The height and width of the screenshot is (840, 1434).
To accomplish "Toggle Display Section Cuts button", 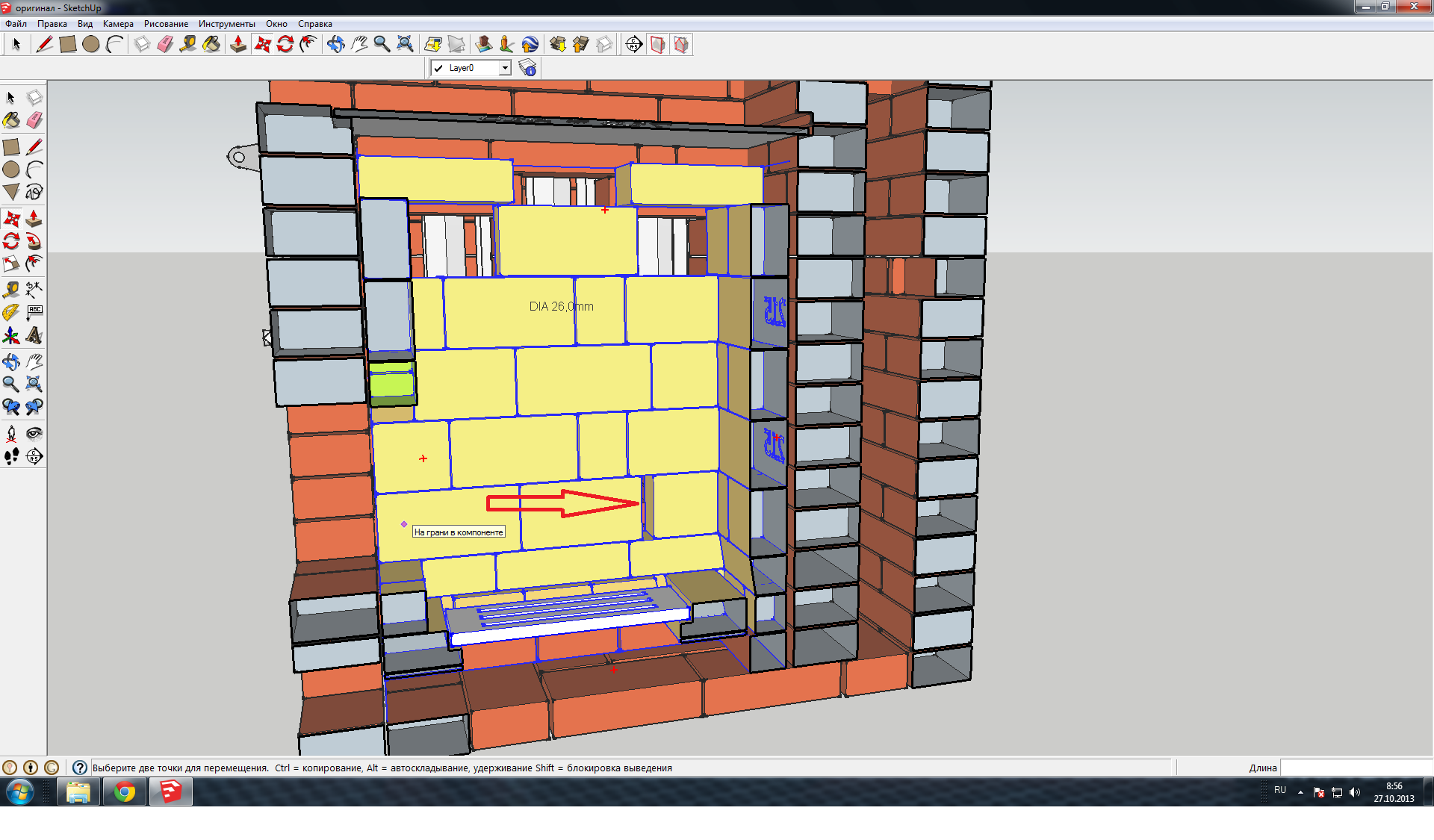I will (x=681, y=45).
